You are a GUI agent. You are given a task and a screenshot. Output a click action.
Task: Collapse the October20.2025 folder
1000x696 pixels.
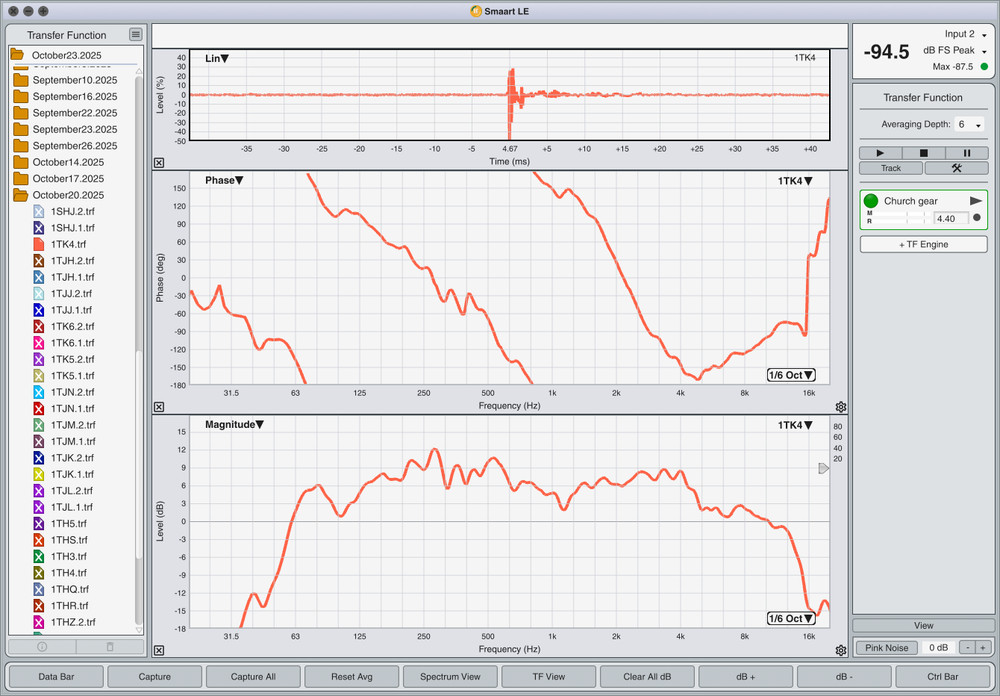(19, 195)
